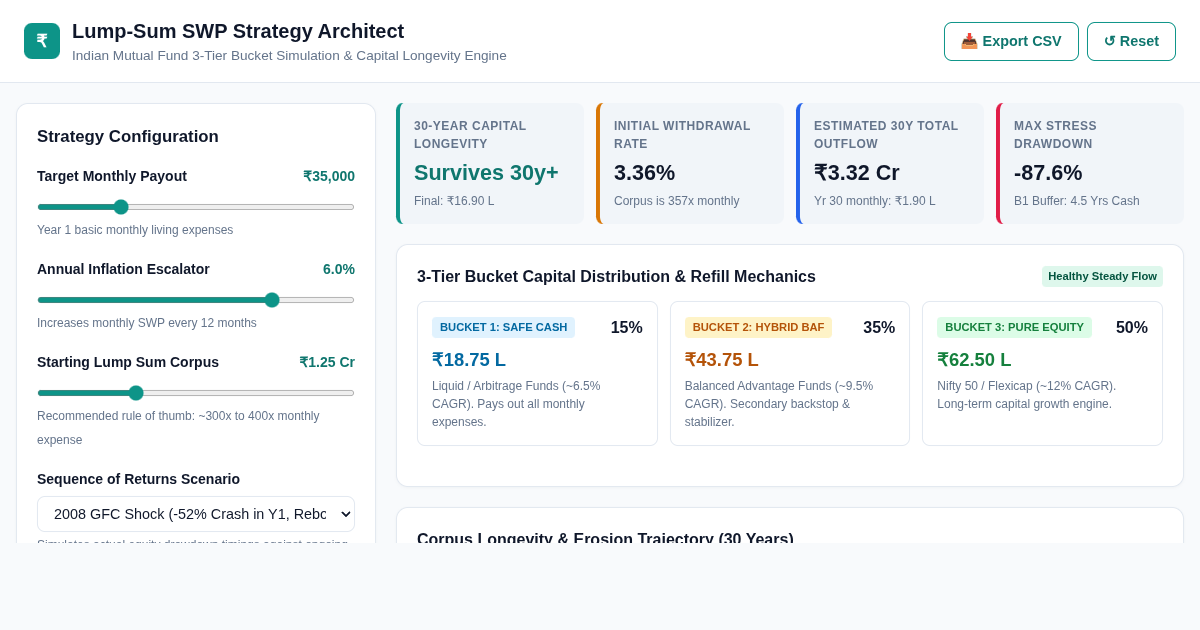The height and width of the screenshot is (630, 1200).
Task: Click the Strategy Configuration heading
Action: 128,137
